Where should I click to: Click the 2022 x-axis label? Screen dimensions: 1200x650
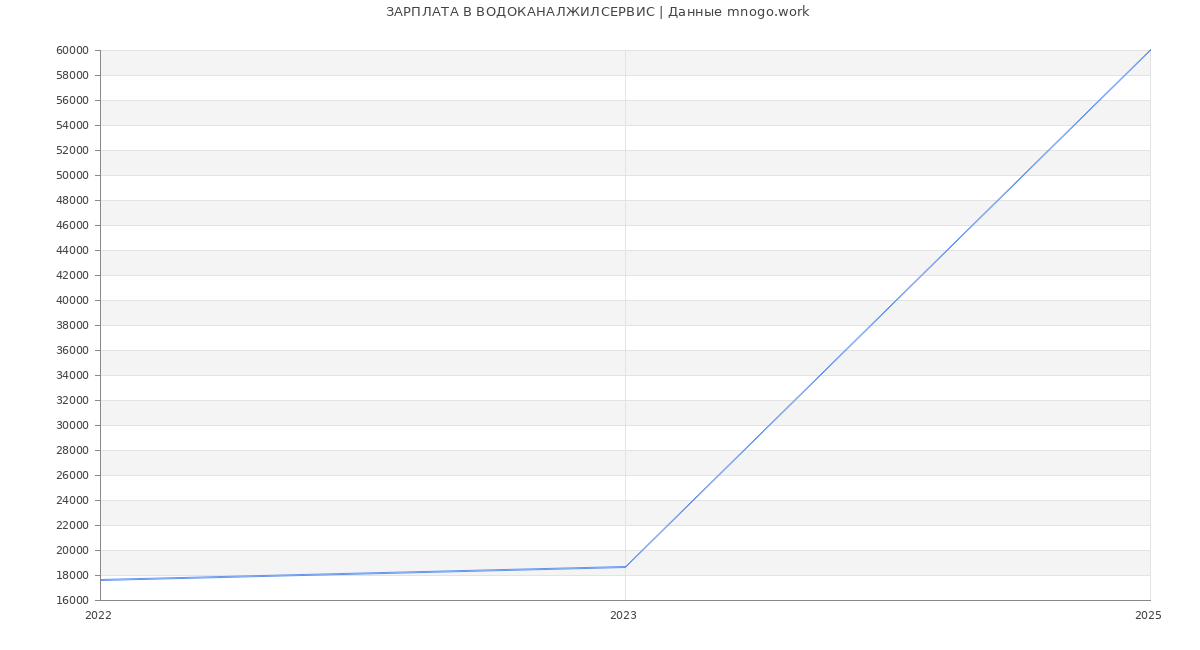[98, 616]
